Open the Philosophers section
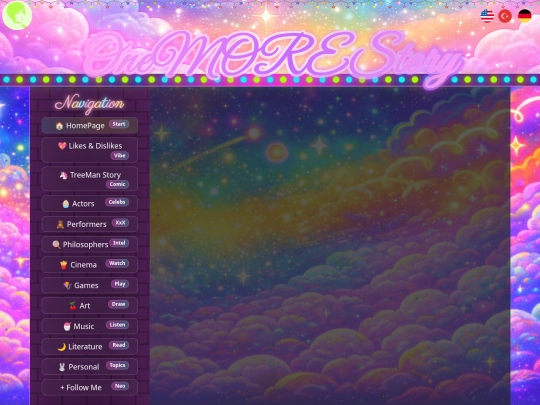This screenshot has width=540, height=405. (x=90, y=244)
